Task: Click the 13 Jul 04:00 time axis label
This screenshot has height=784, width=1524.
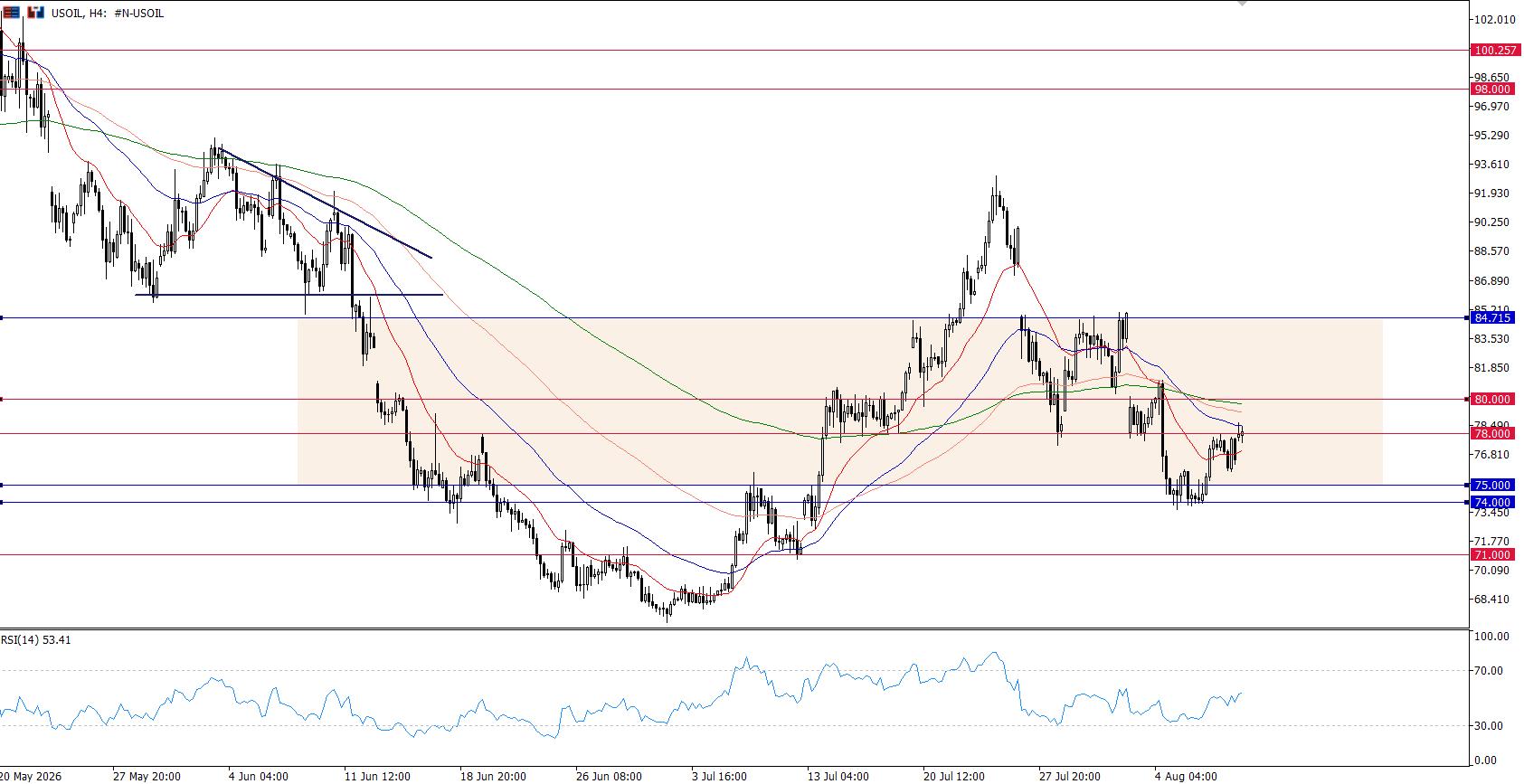Action: tap(838, 776)
